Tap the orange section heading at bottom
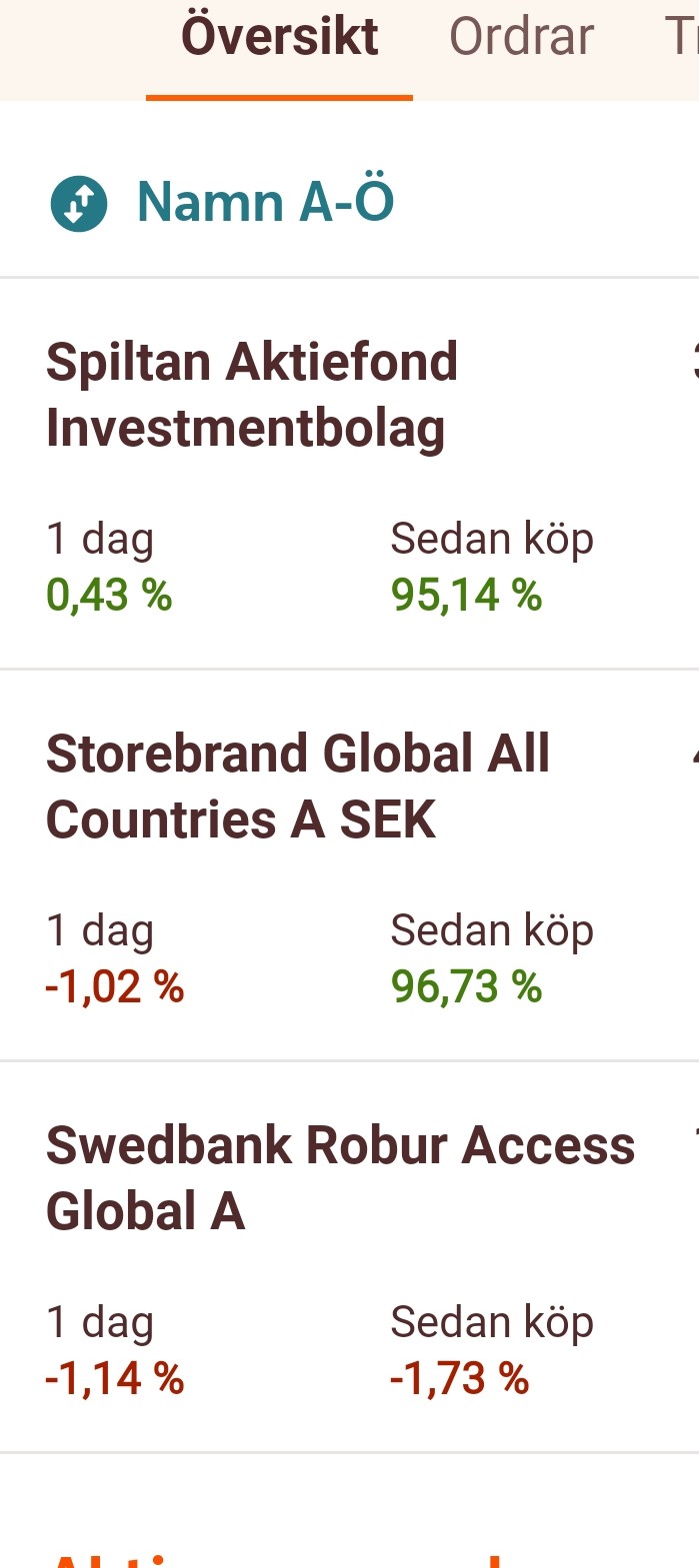 click(280, 1557)
